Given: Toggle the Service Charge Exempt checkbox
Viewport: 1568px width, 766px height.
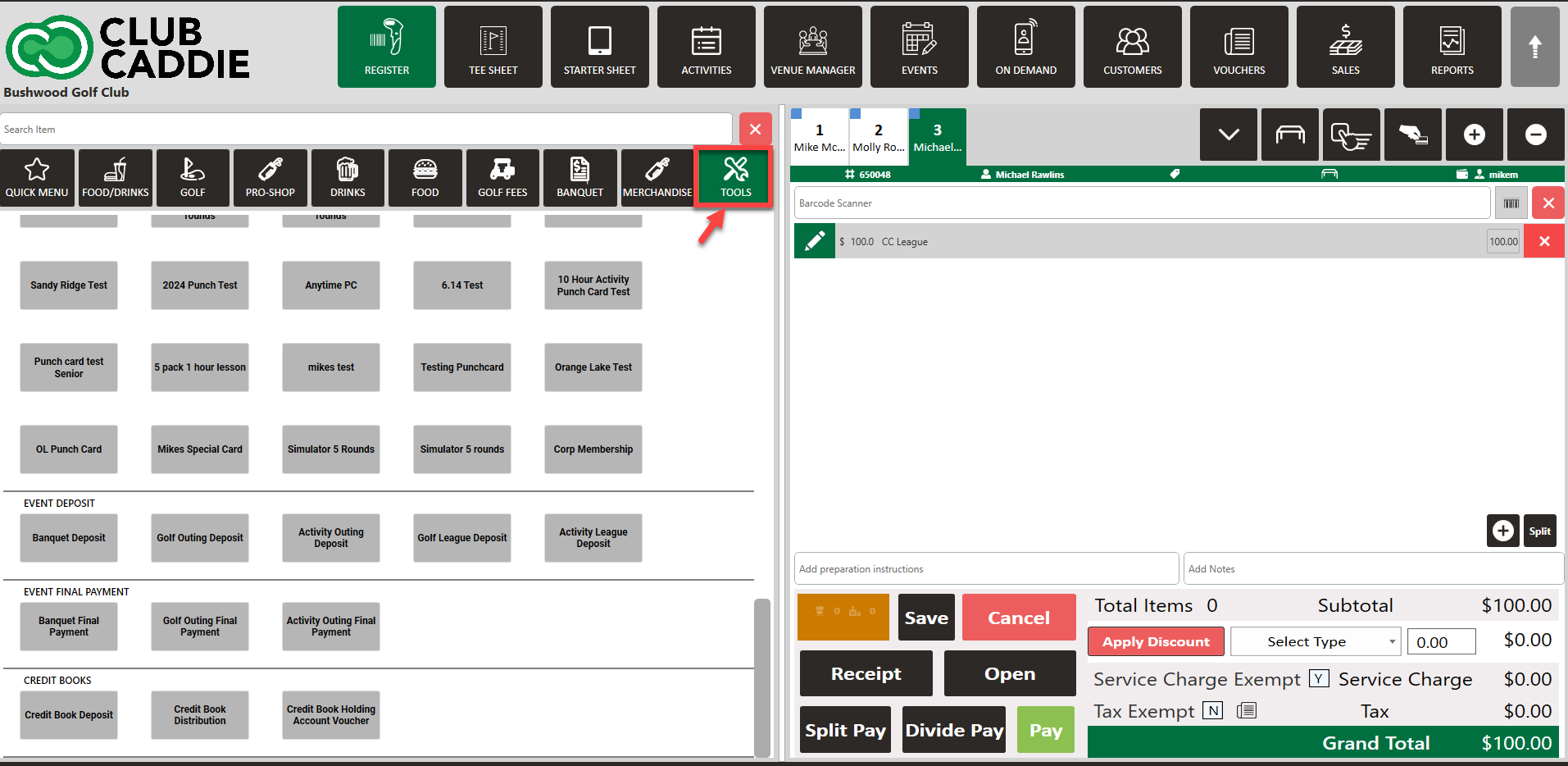Looking at the screenshot, I should point(1318,678).
